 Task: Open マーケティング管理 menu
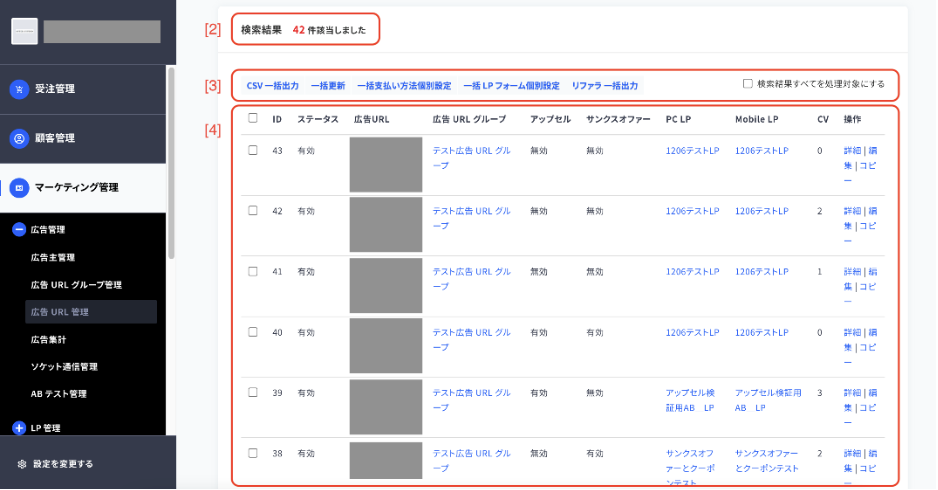coord(83,188)
